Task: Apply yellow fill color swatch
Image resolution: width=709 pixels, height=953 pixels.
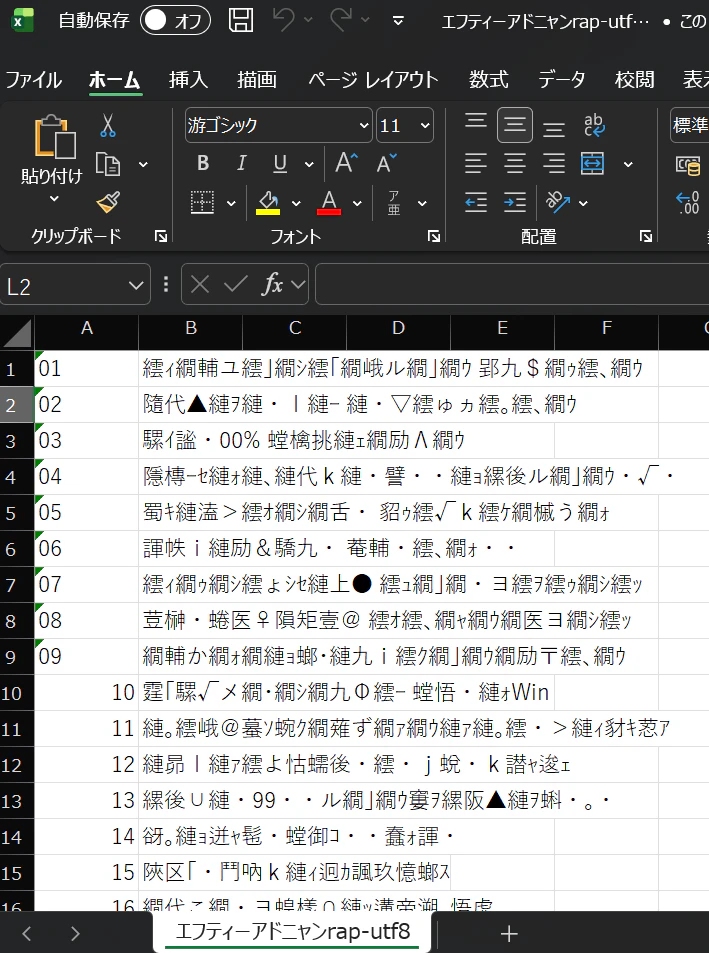Action: point(268,202)
